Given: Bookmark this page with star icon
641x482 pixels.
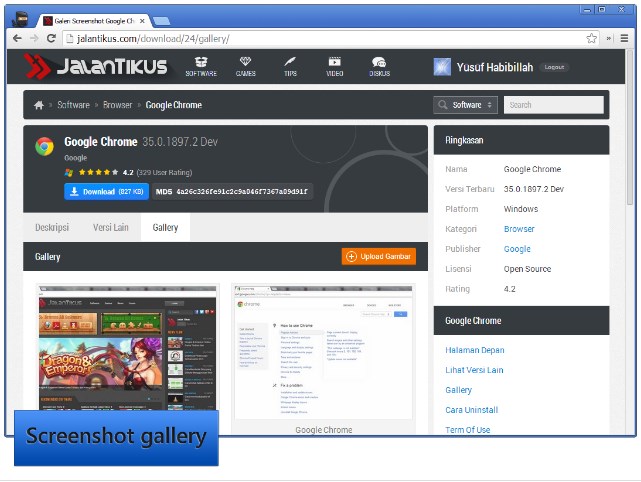Looking at the screenshot, I should [x=592, y=38].
